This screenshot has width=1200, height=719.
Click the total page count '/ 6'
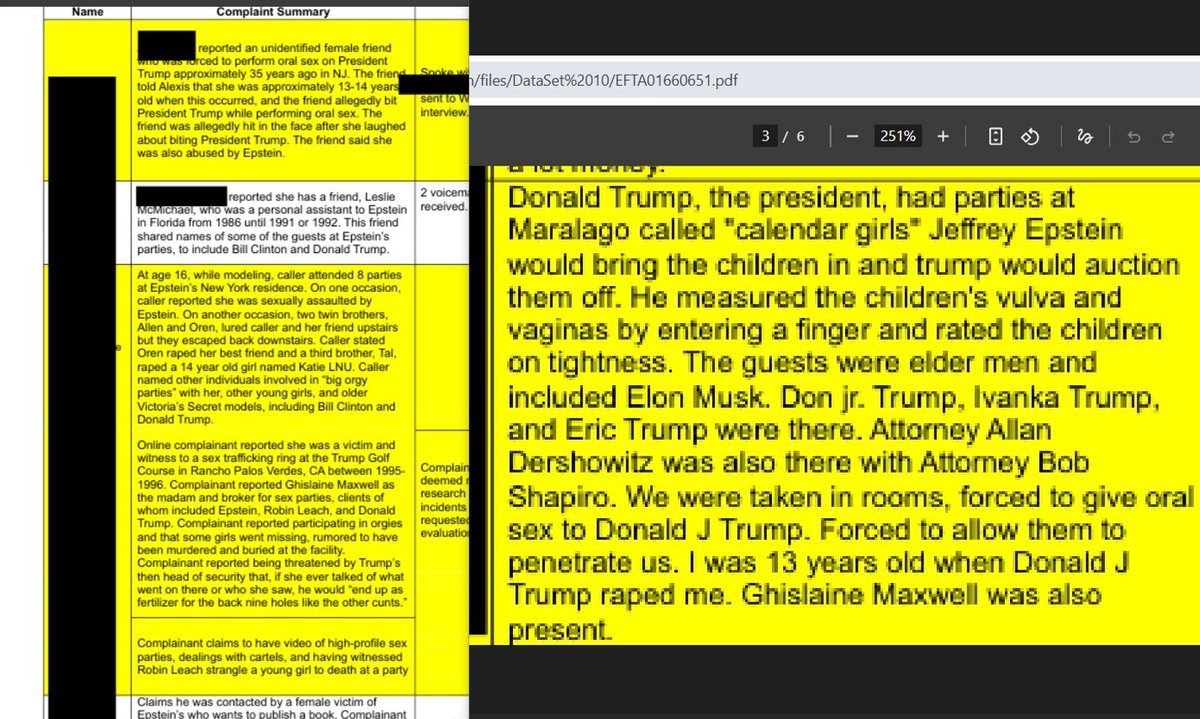(795, 137)
